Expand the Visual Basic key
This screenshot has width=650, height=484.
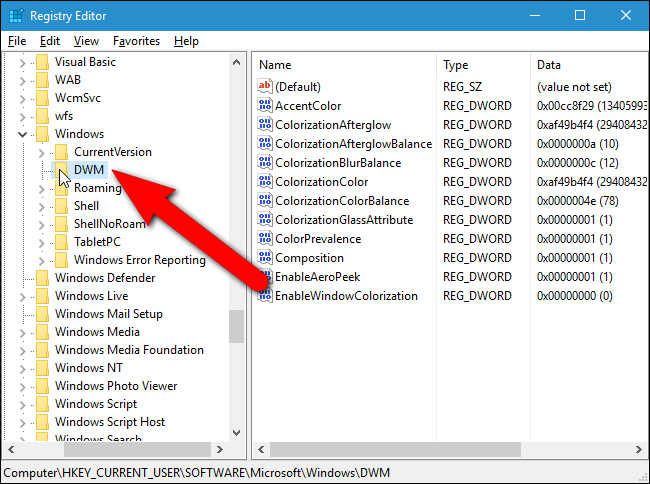22,63
